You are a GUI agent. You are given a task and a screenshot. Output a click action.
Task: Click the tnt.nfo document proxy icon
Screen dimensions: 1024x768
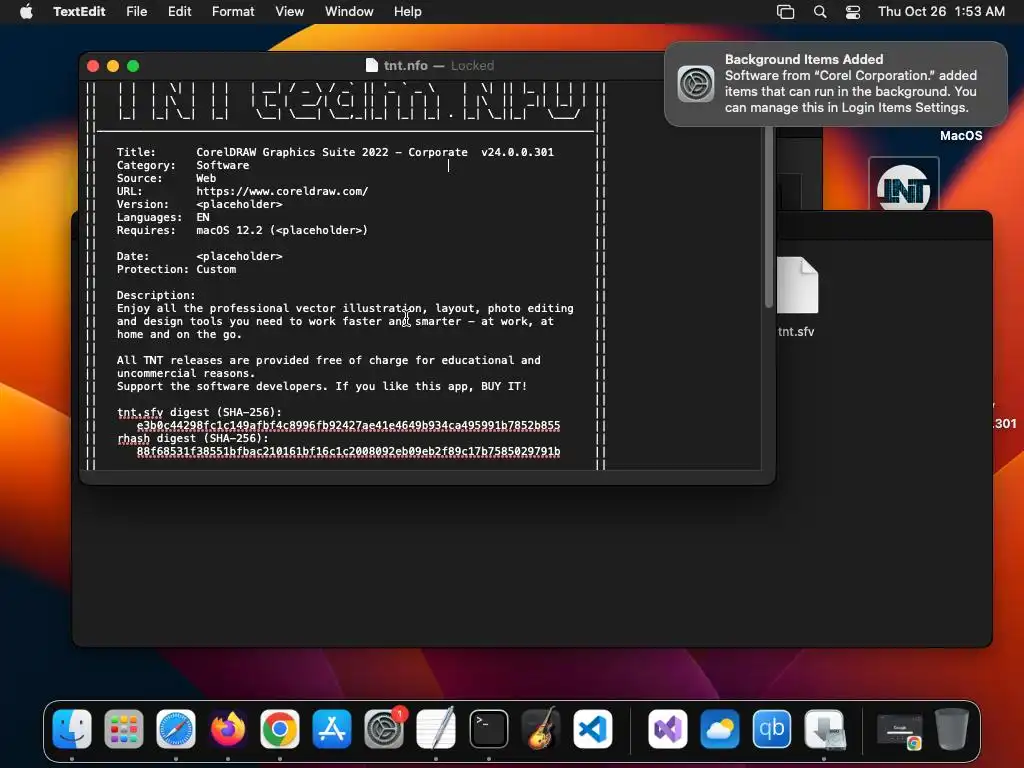(372, 65)
